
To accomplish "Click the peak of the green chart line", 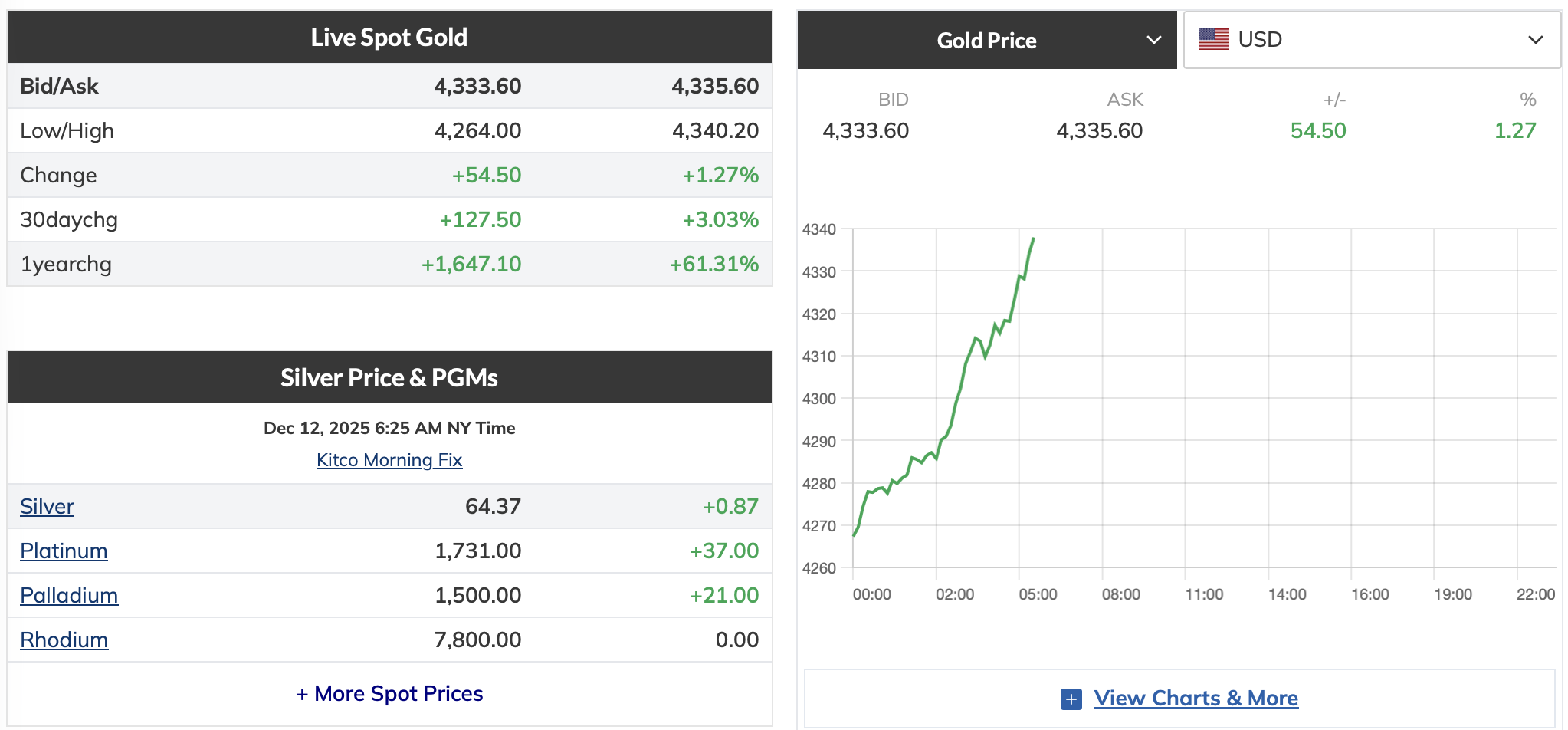I will tap(1034, 238).
